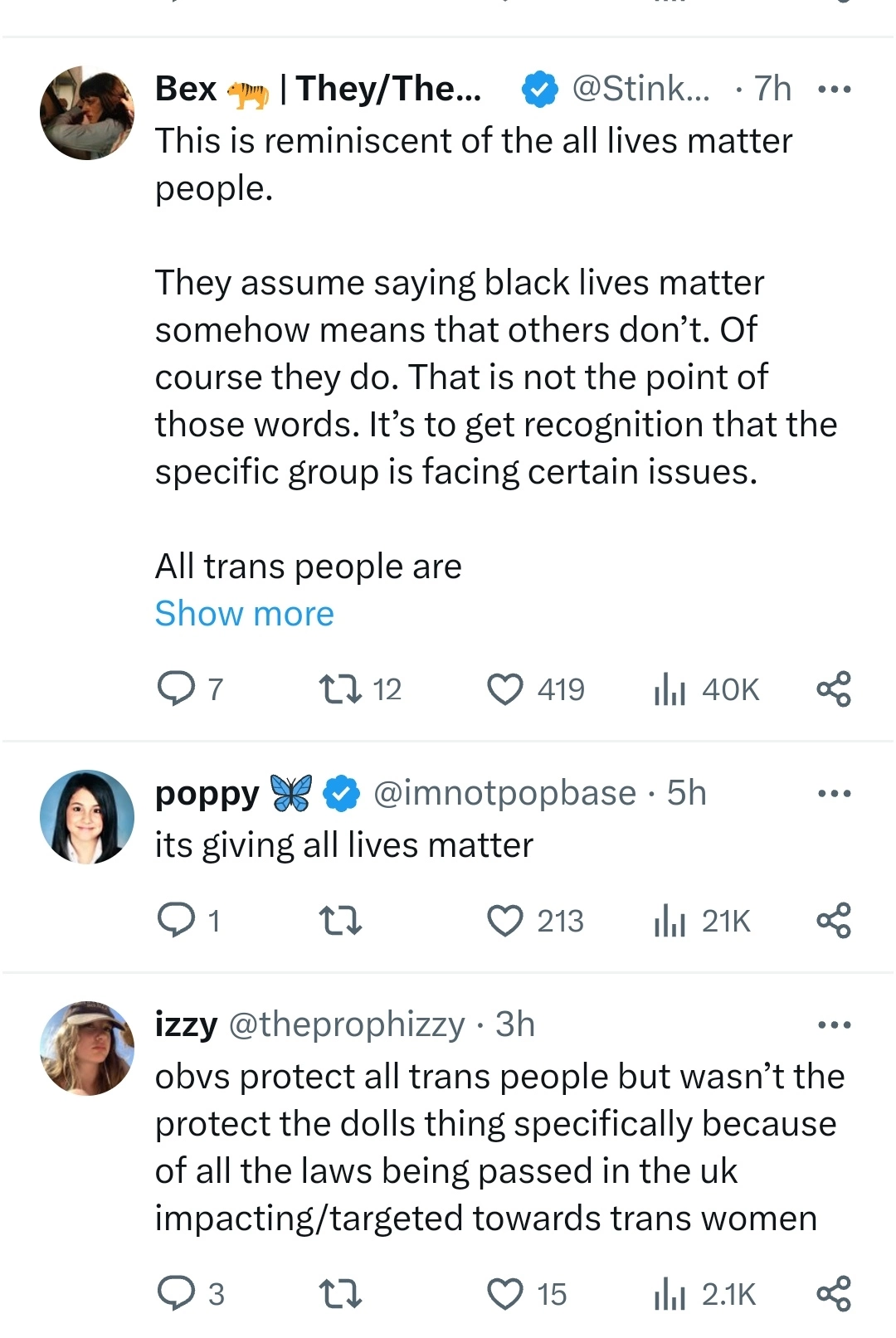The width and height of the screenshot is (896, 1338).
Task: Like poppy's tweet with 213 likes
Action: click(505, 921)
